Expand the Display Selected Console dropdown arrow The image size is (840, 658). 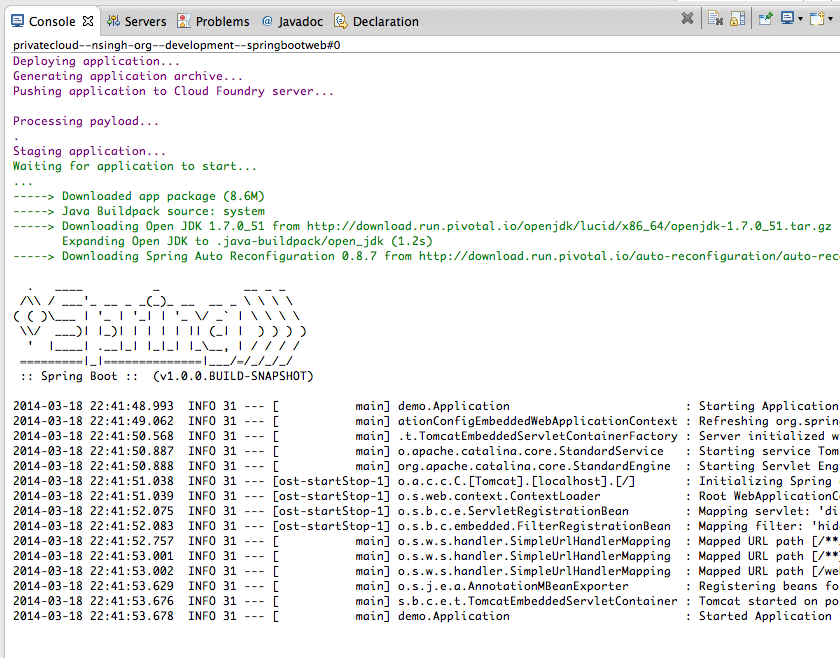800,19
